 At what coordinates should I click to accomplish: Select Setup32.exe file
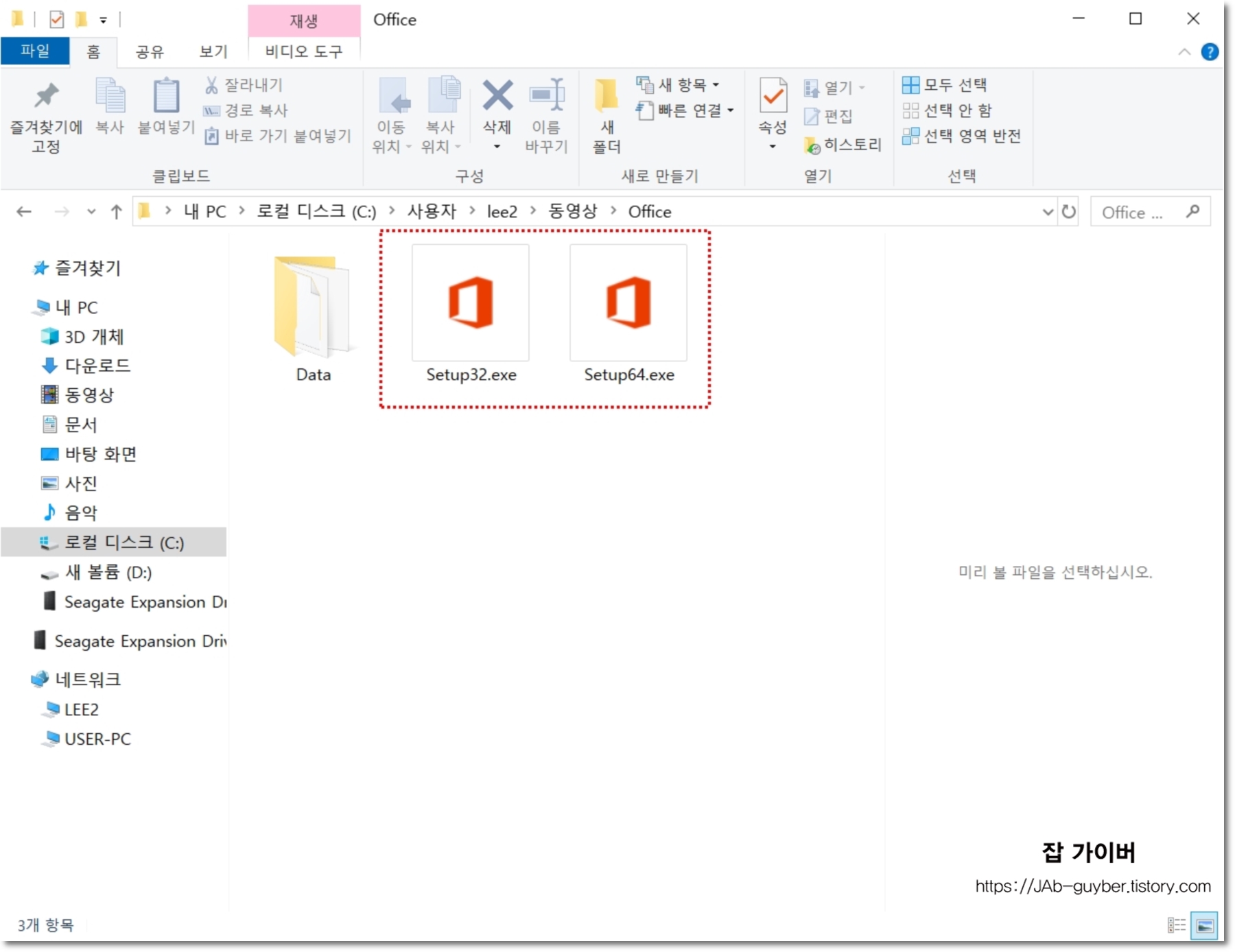point(471,316)
